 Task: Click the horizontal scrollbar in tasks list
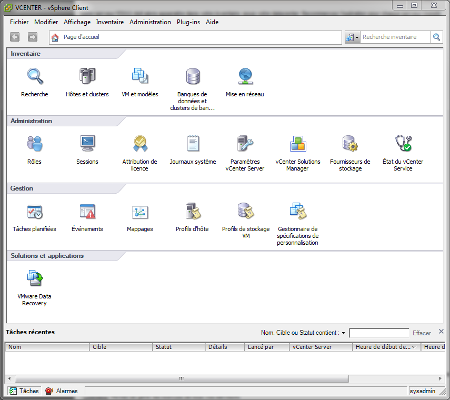click(182, 379)
